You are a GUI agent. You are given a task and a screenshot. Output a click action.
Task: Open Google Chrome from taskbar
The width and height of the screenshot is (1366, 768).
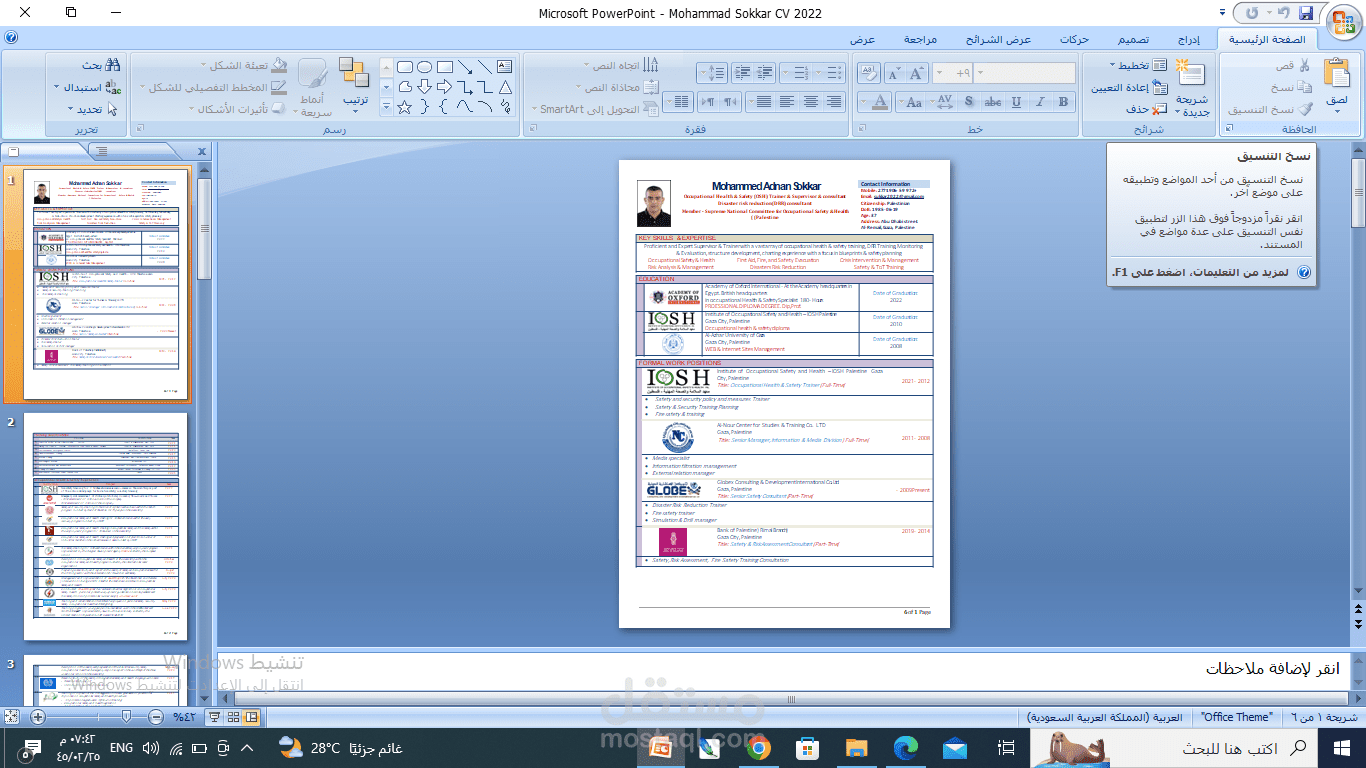pyautogui.click(x=757, y=747)
